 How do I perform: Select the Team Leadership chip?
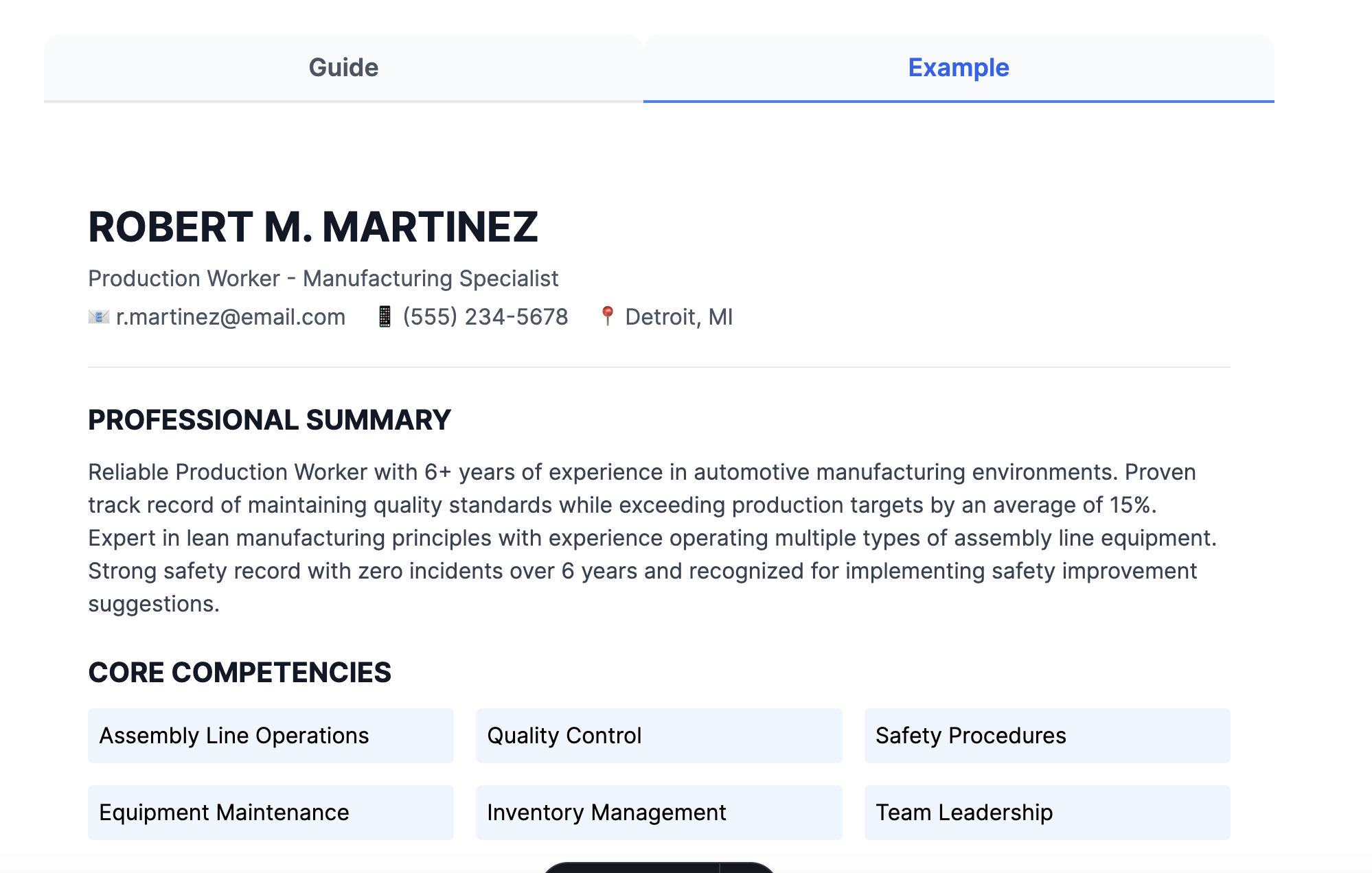click(1047, 813)
